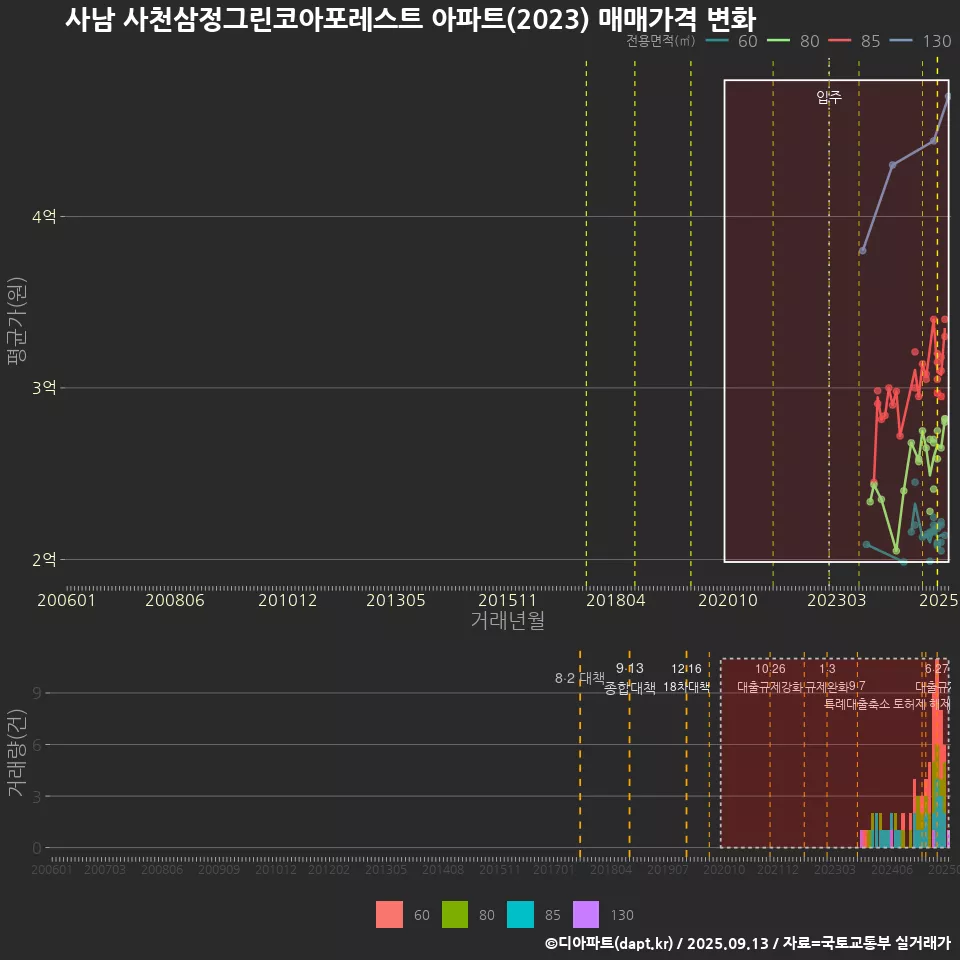Image resolution: width=960 pixels, height=960 pixels.
Task: Click the '9' tick on the volume axis
Action: coord(37,692)
